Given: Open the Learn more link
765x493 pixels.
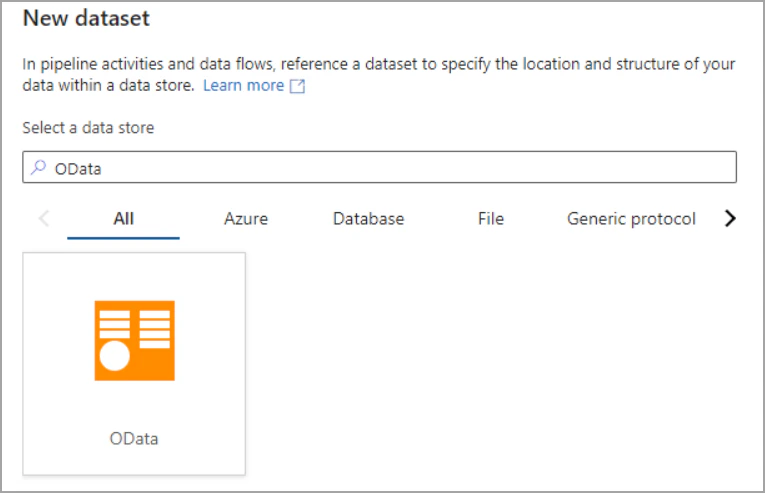Looking at the screenshot, I should pos(243,86).
